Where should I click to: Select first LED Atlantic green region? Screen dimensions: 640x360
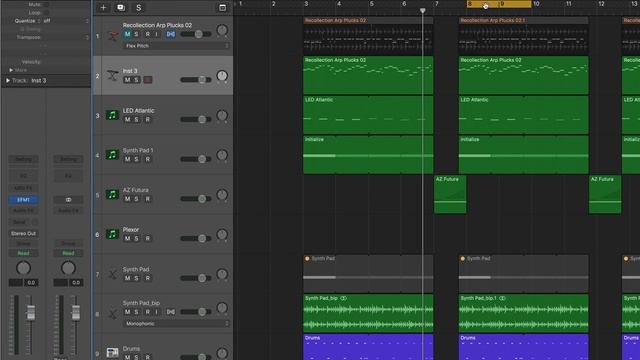click(x=368, y=115)
